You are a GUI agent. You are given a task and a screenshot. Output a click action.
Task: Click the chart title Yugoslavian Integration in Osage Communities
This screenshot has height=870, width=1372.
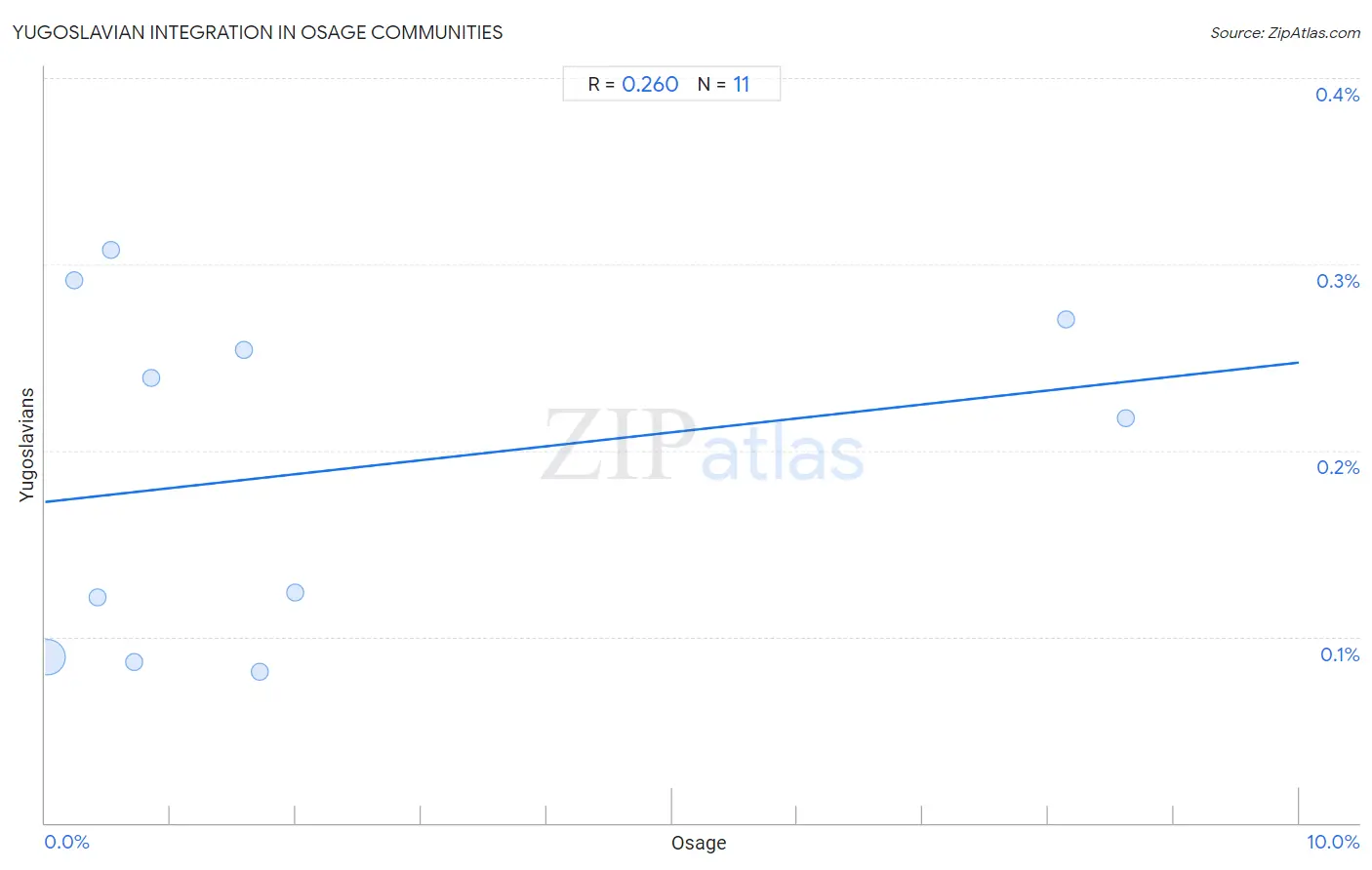(258, 32)
